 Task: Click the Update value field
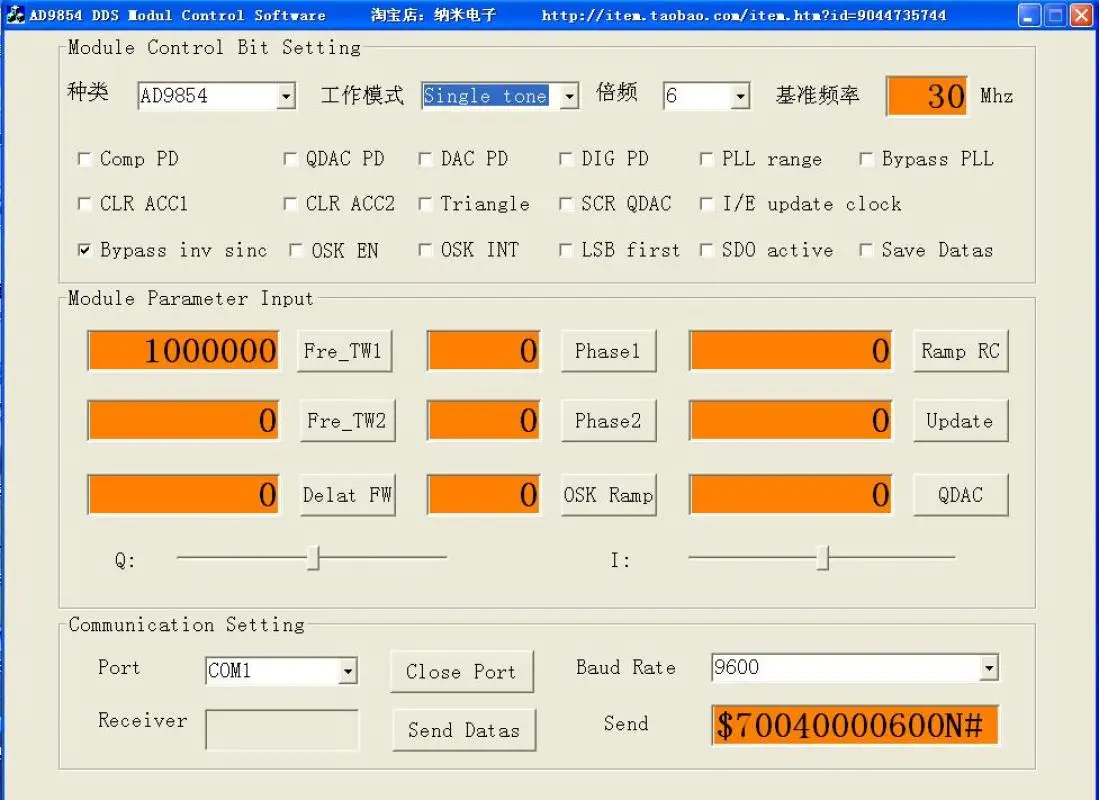(791, 421)
